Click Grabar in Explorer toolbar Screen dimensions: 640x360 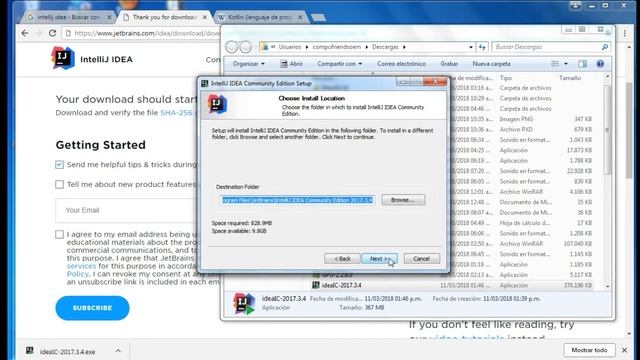click(449, 64)
